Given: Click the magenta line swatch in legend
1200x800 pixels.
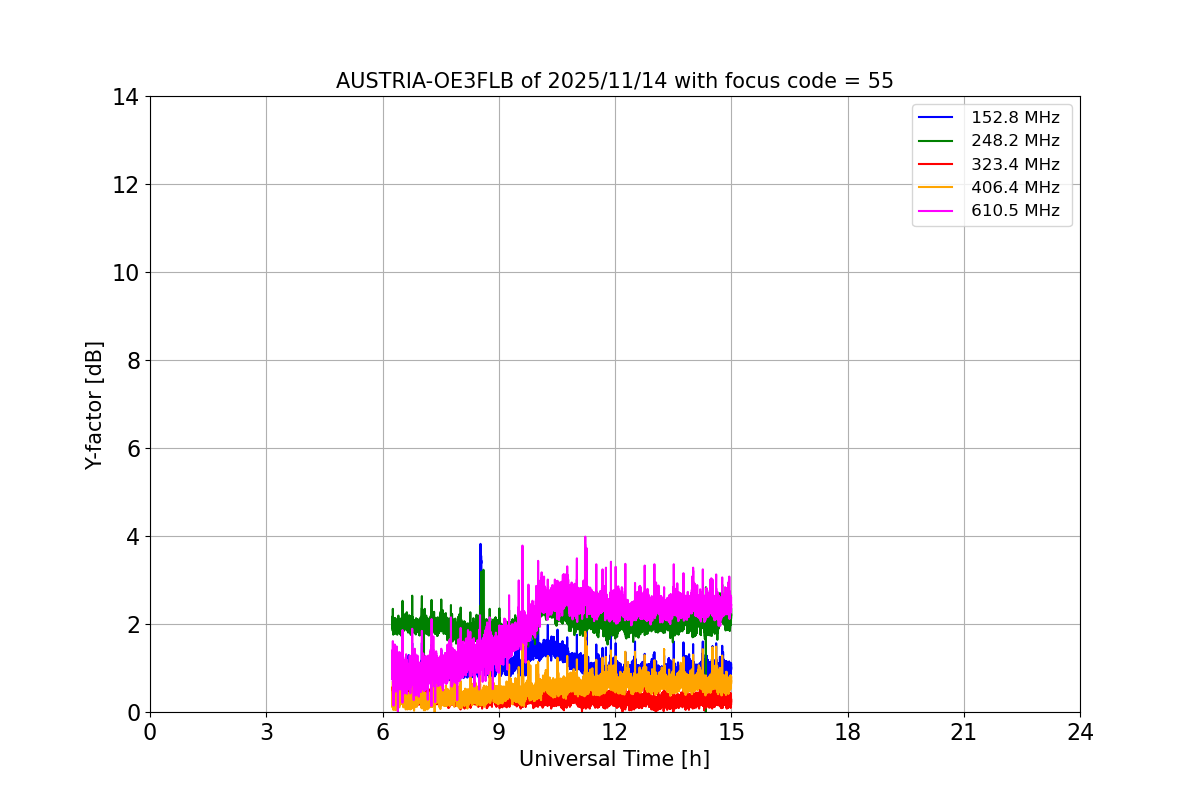Looking at the screenshot, I should pyautogui.click(x=936, y=211).
